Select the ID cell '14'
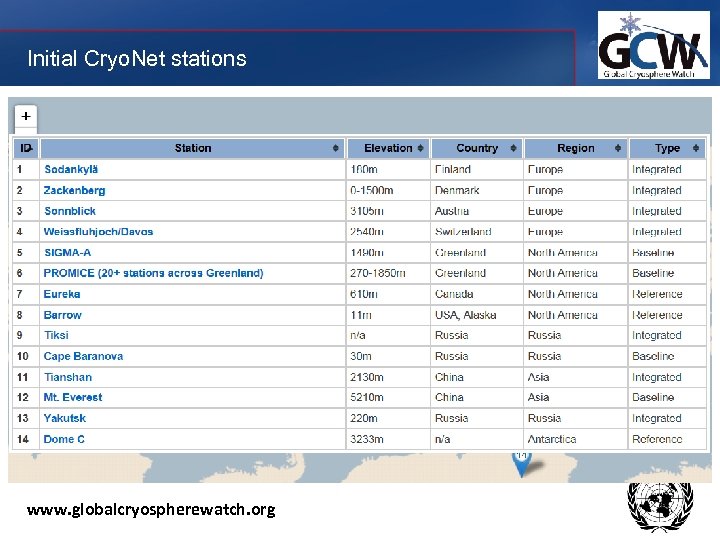This screenshot has width=720, height=540. pos(26,439)
